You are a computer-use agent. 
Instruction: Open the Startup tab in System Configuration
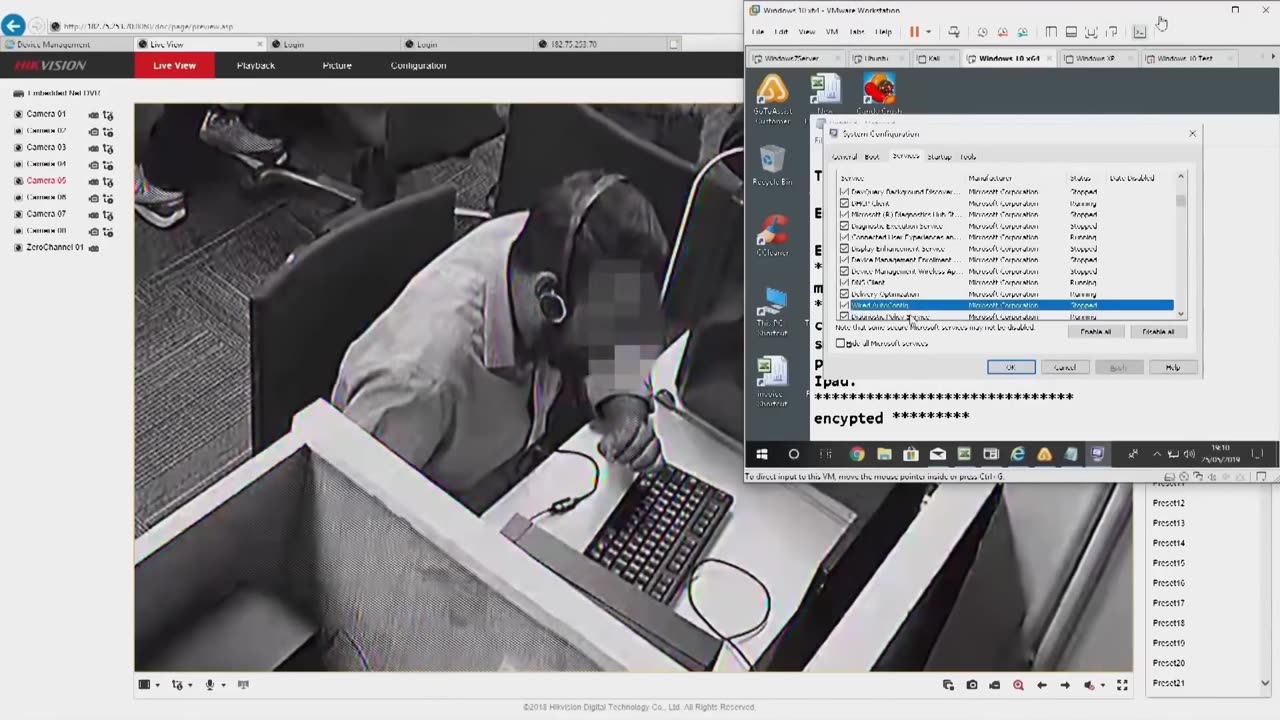point(939,156)
